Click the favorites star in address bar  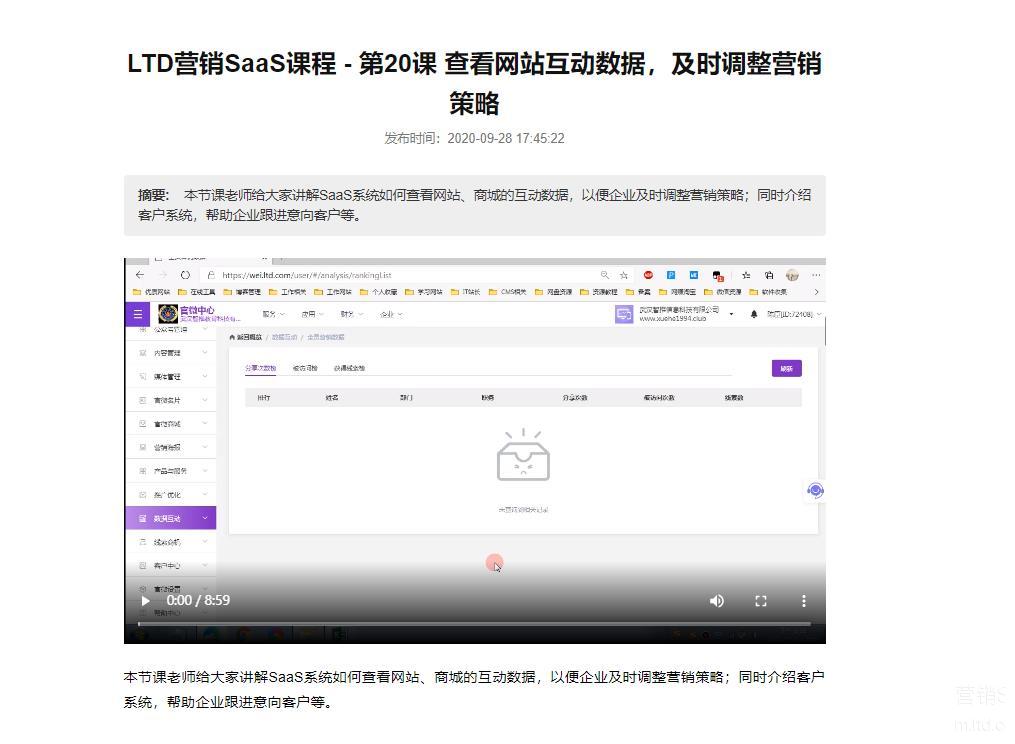tap(624, 275)
